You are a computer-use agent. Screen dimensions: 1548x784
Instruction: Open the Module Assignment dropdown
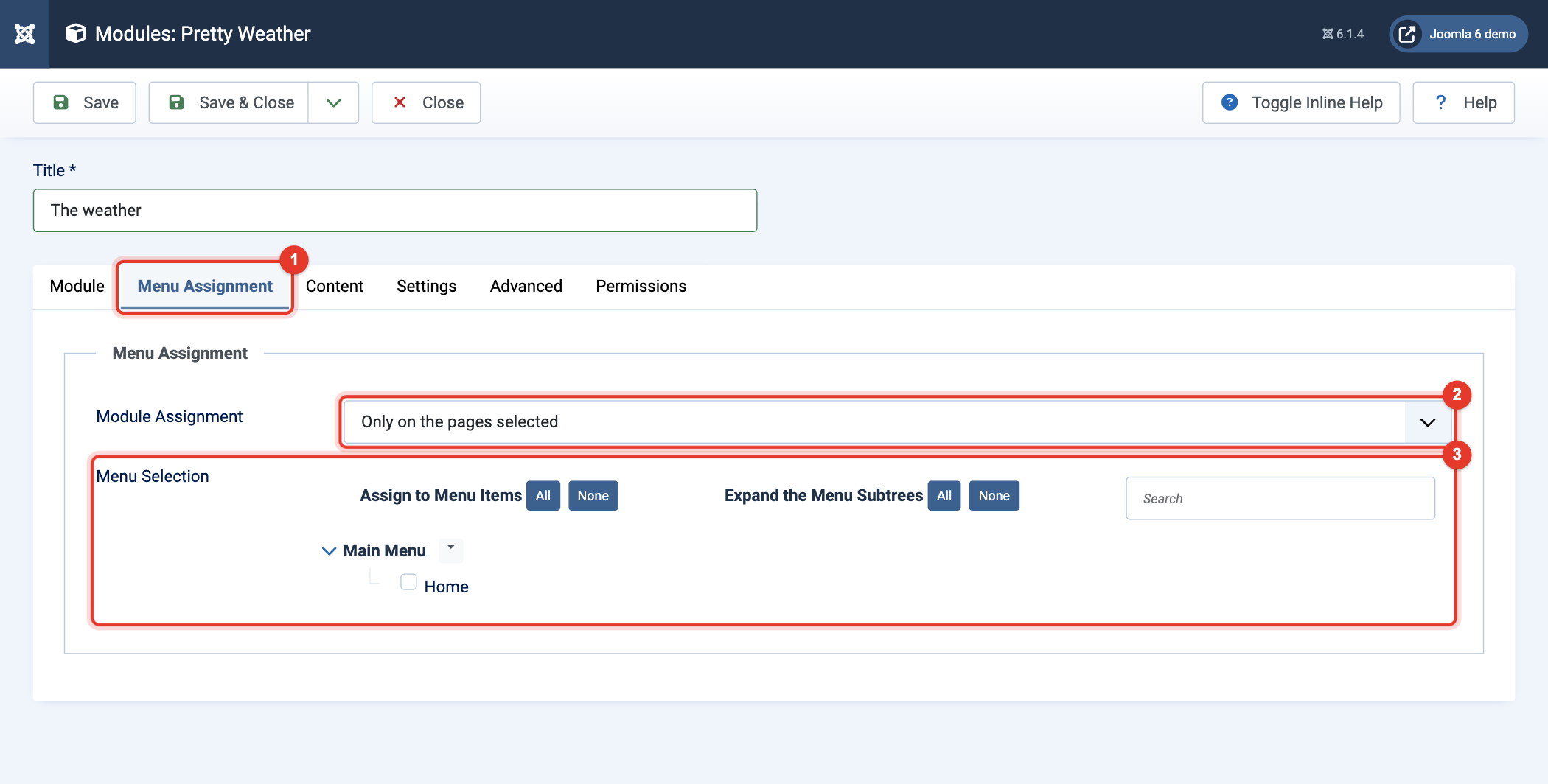pos(898,421)
